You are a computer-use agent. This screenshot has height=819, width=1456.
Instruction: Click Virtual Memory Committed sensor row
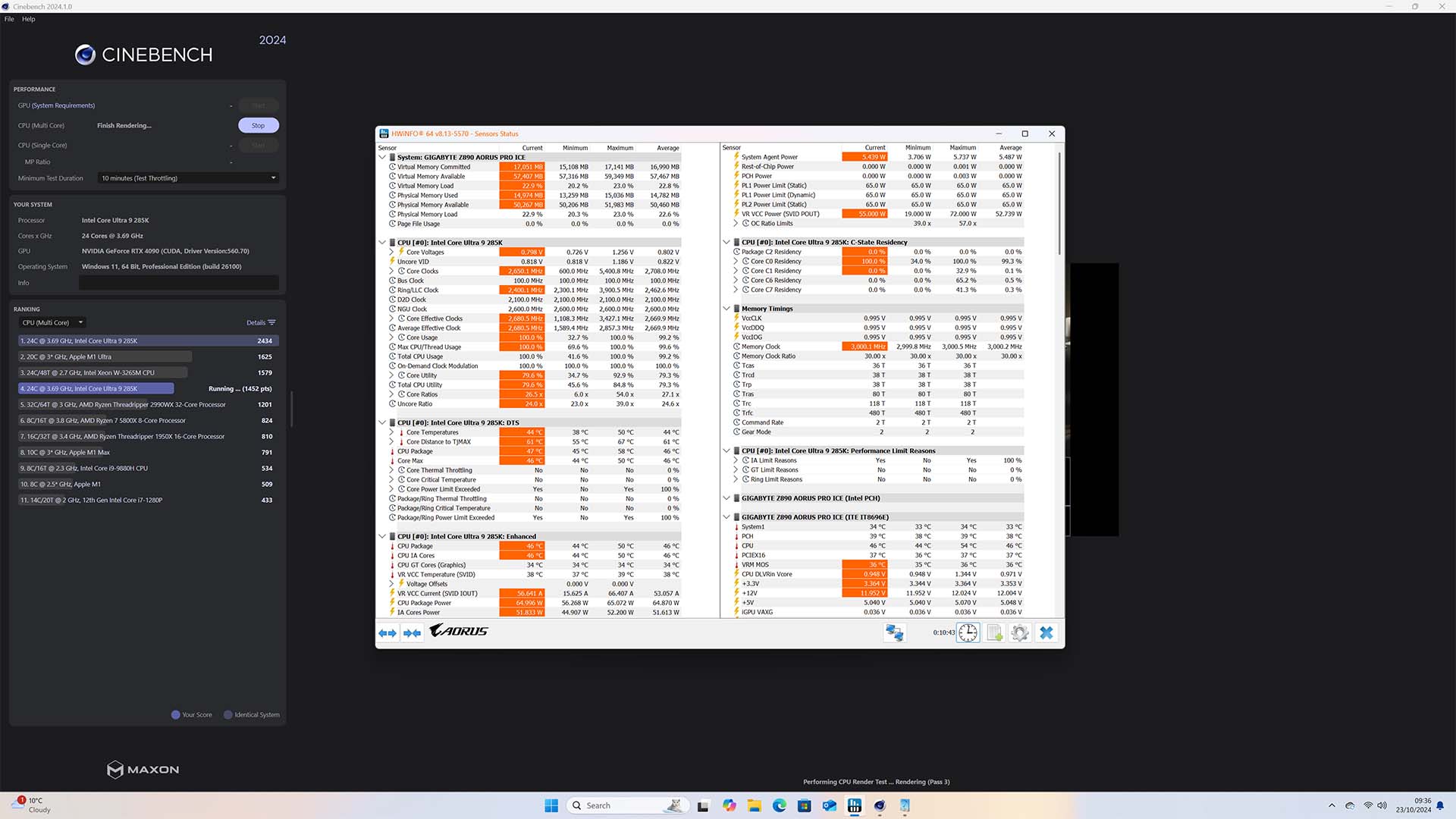pos(534,167)
